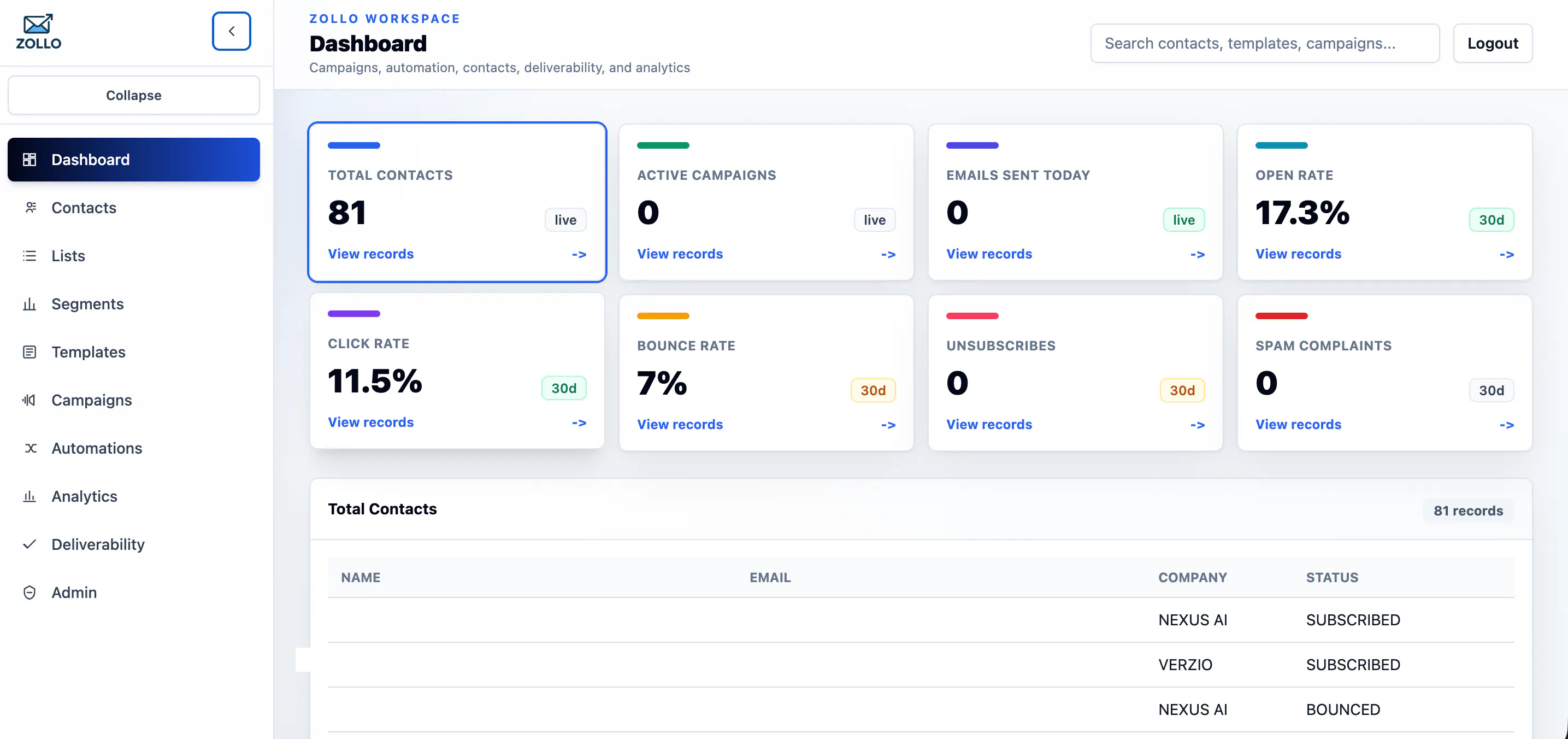1568x739 pixels.
Task: Click the Collapse button in sidebar
Action: pyautogui.click(x=134, y=95)
